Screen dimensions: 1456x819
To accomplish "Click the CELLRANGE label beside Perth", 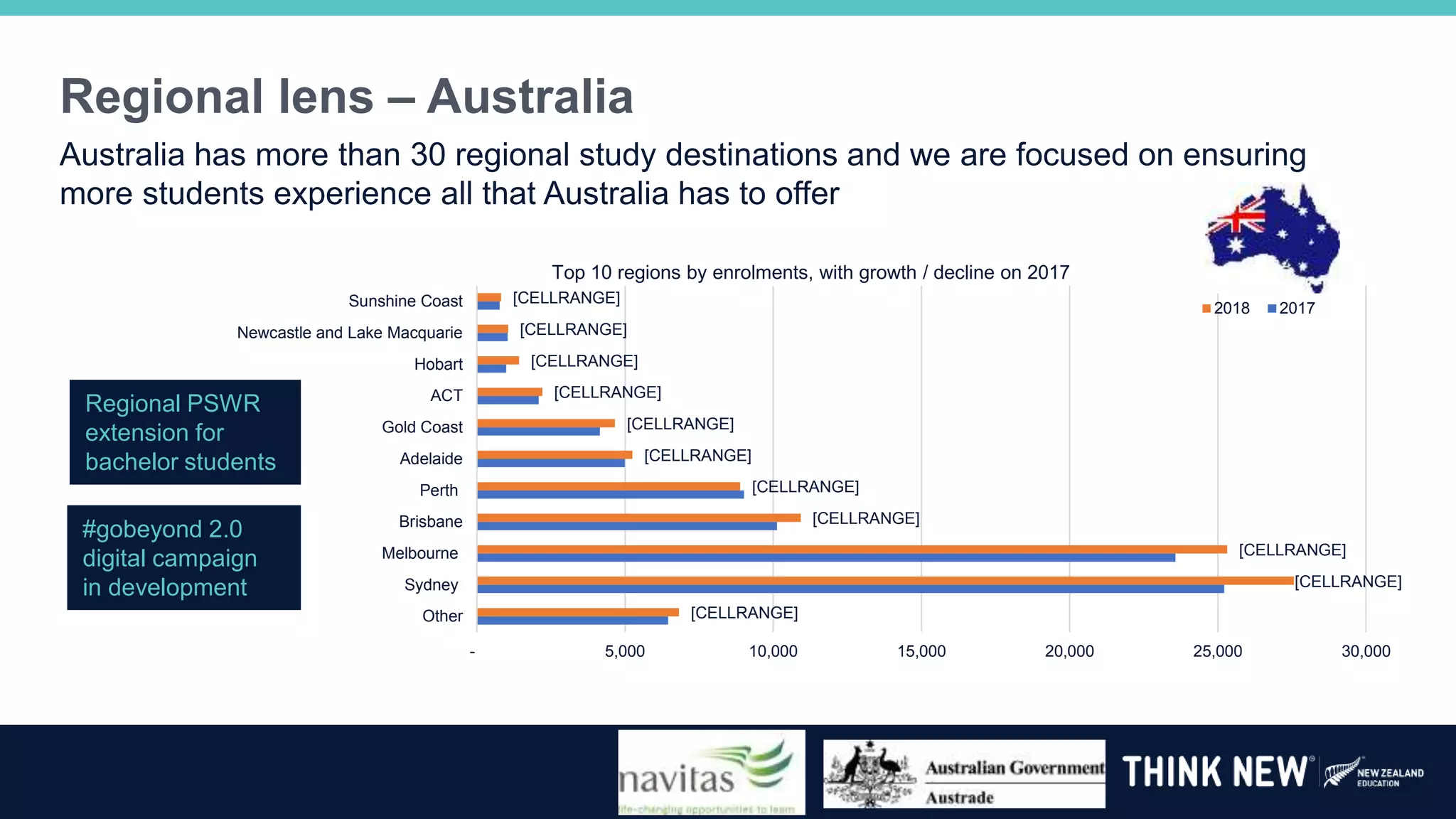I will click(x=805, y=487).
